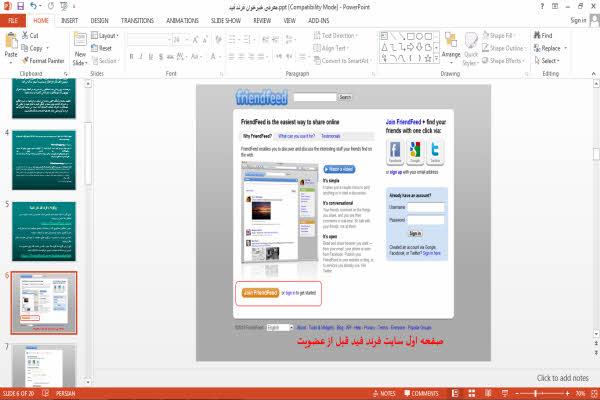
Task: Toggle the Notes pane in status bar
Action: click(x=384, y=393)
